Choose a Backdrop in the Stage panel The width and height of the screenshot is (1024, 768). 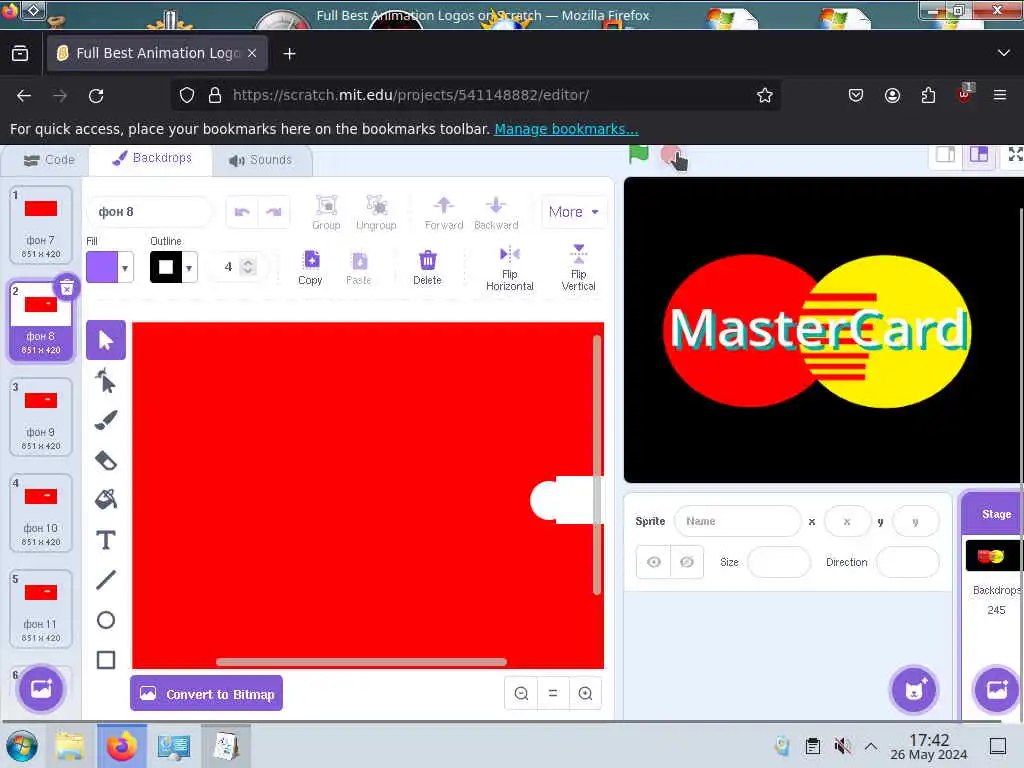(997, 690)
